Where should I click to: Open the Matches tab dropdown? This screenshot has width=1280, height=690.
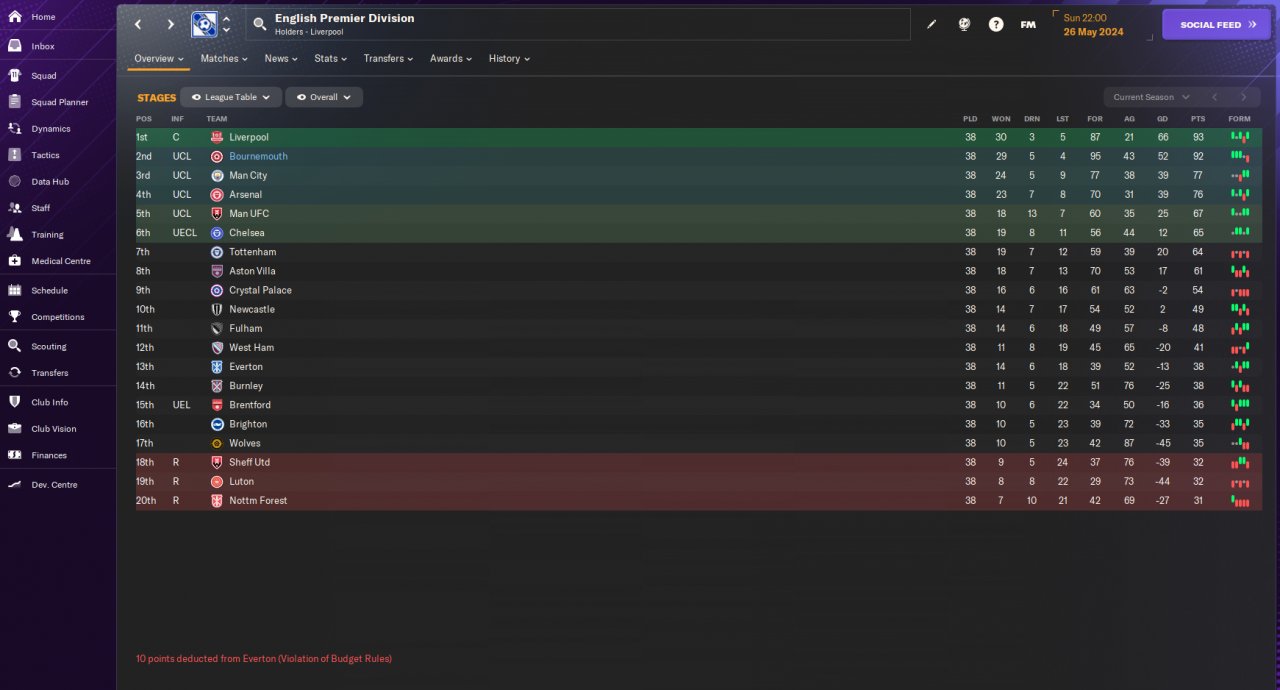coord(225,58)
